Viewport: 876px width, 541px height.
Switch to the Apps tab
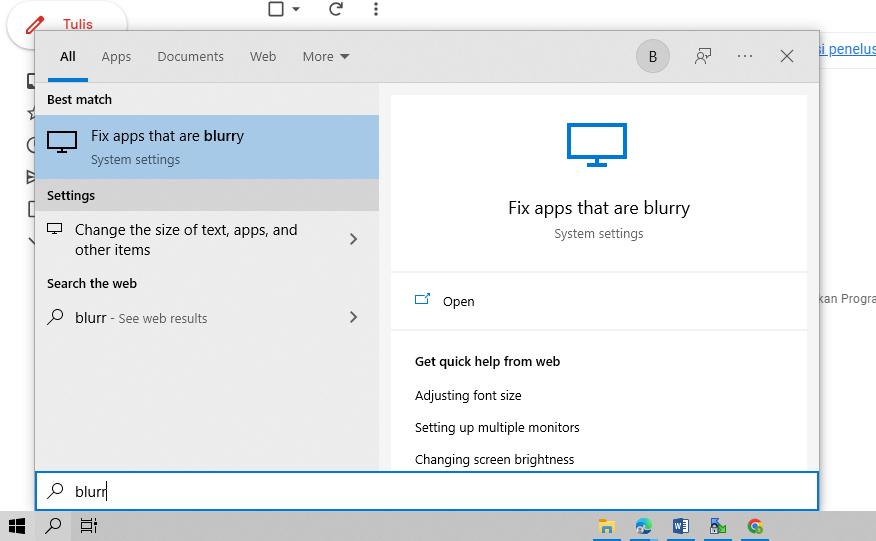[116, 56]
